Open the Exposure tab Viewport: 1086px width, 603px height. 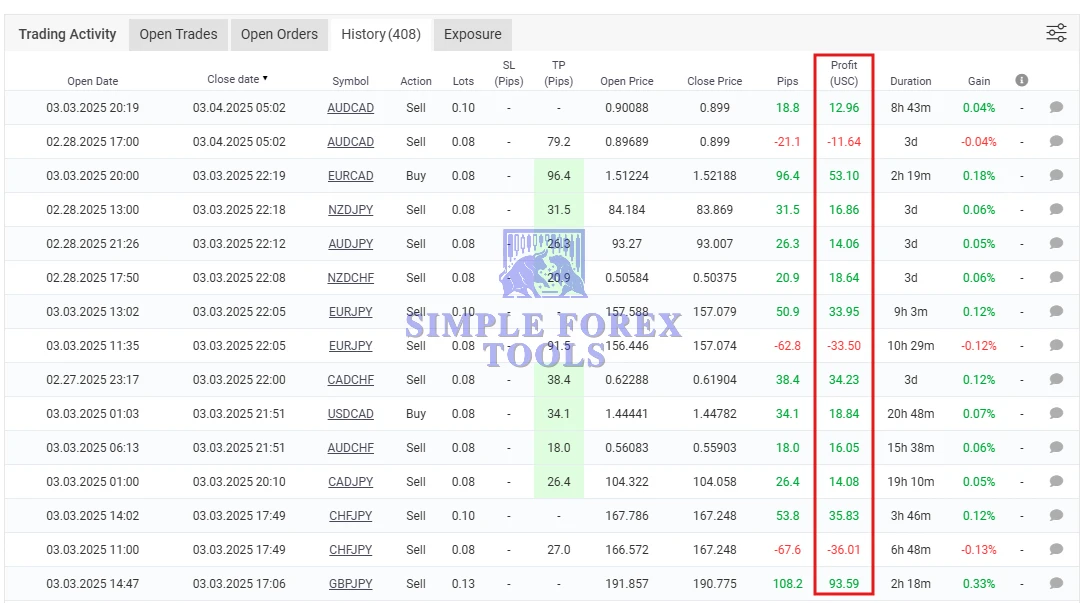point(472,33)
